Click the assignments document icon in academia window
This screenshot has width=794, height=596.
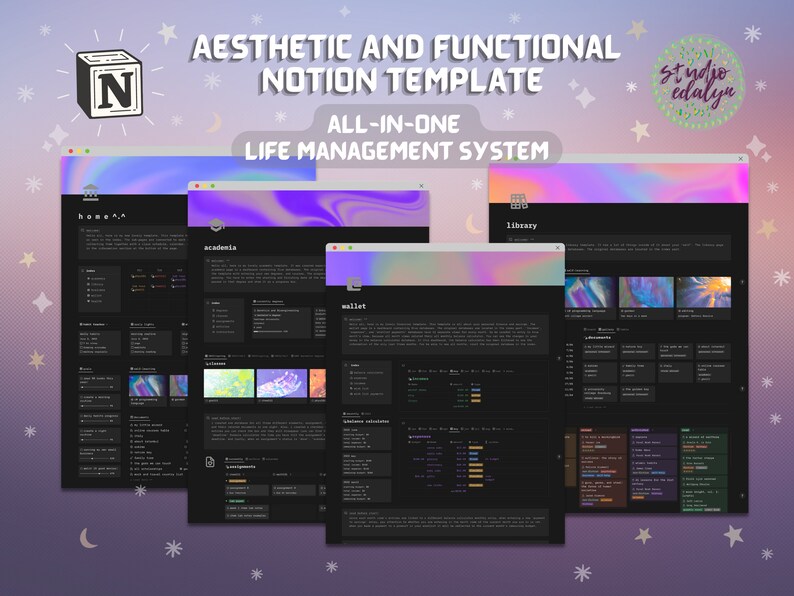click(210, 462)
